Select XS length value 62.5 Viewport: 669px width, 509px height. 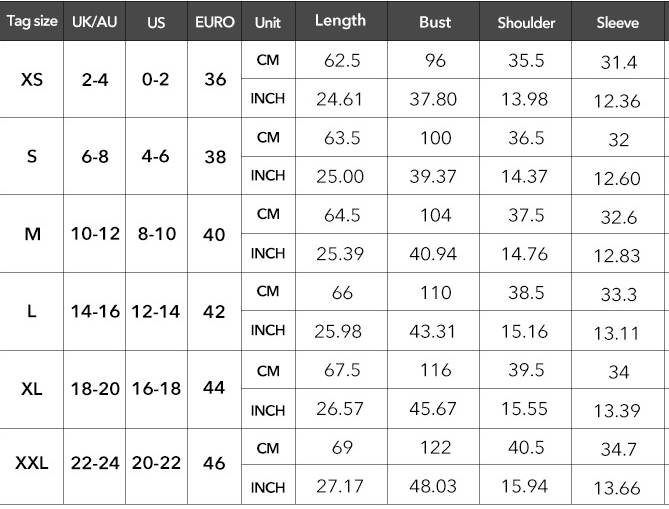coord(342,61)
